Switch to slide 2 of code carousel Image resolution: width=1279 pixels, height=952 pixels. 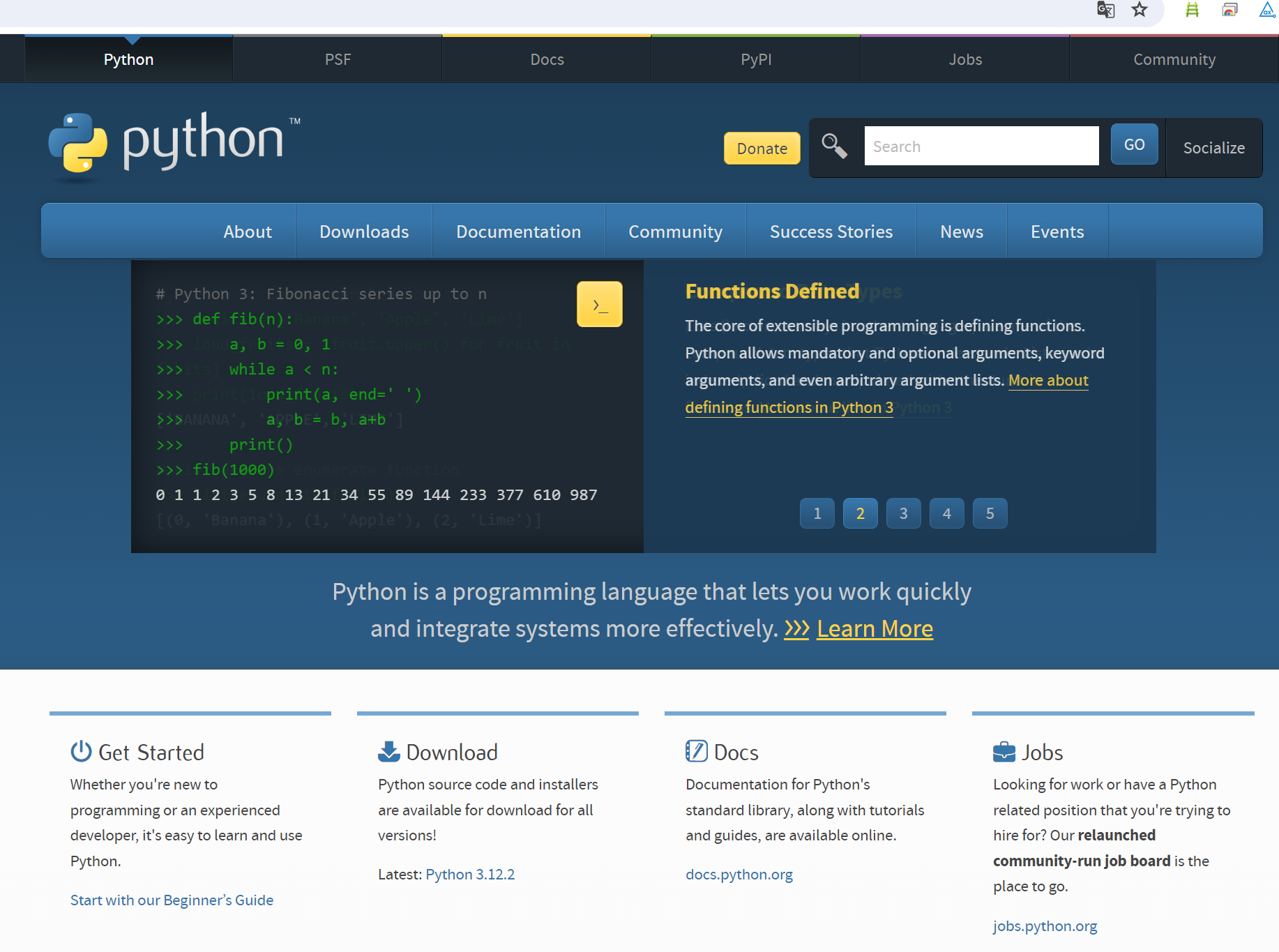[x=861, y=513]
